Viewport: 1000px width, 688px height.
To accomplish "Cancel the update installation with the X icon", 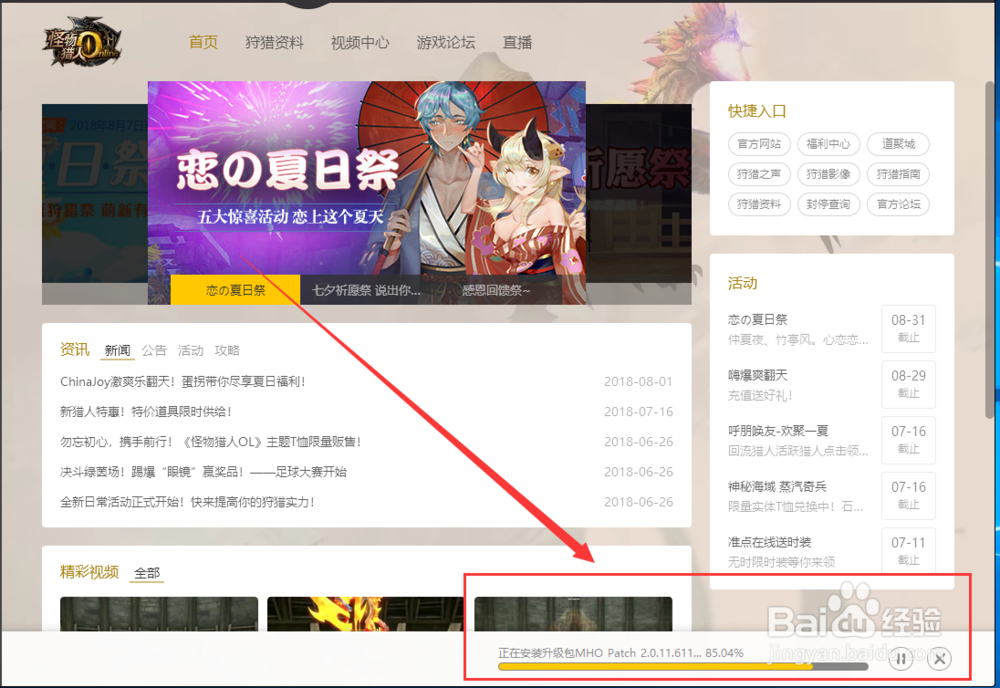I will click(x=939, y=659).
